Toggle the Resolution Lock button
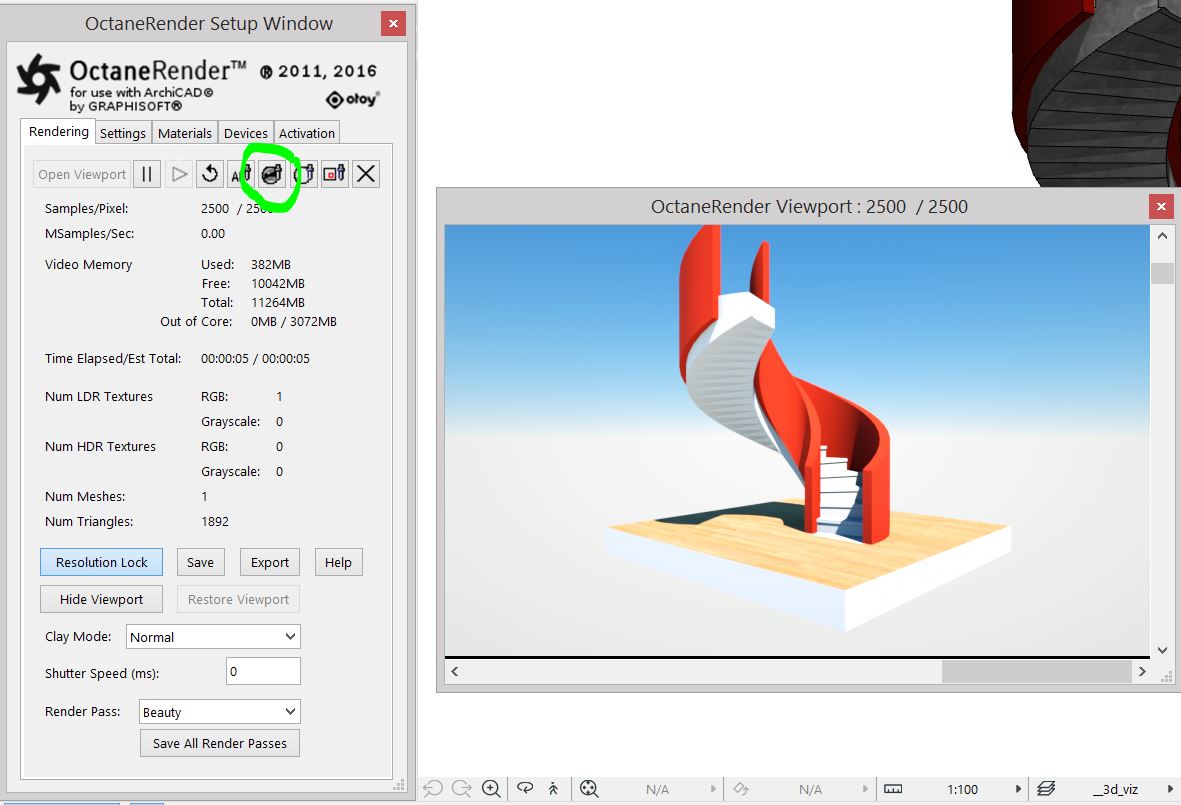 coord(102,563)
